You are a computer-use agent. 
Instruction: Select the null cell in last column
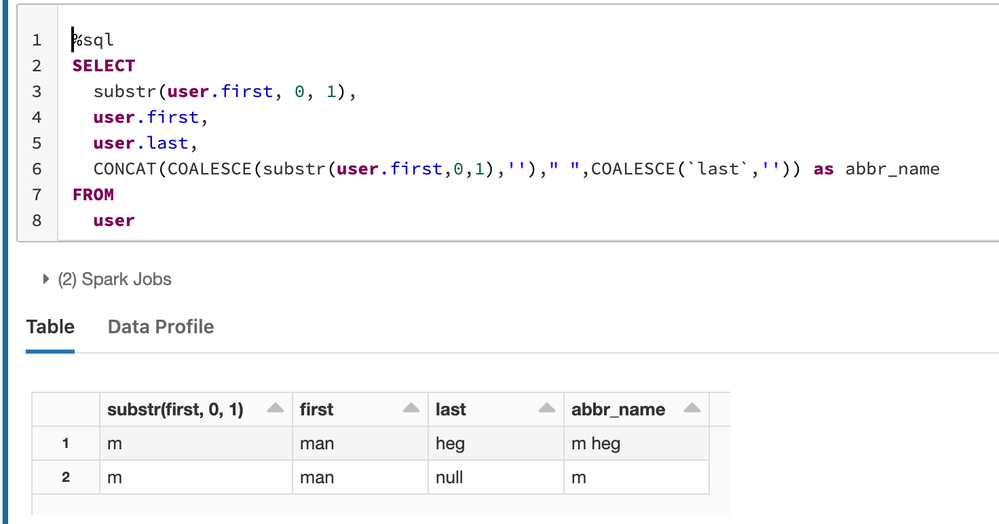coord(449,478)
